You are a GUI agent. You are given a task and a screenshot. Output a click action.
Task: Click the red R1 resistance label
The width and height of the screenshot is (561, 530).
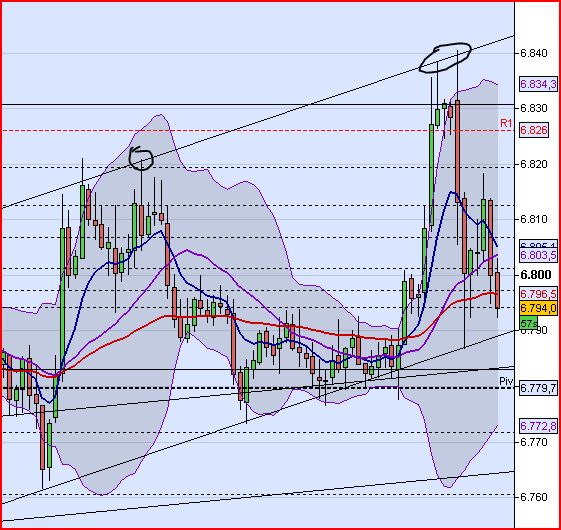coord(506,123)
